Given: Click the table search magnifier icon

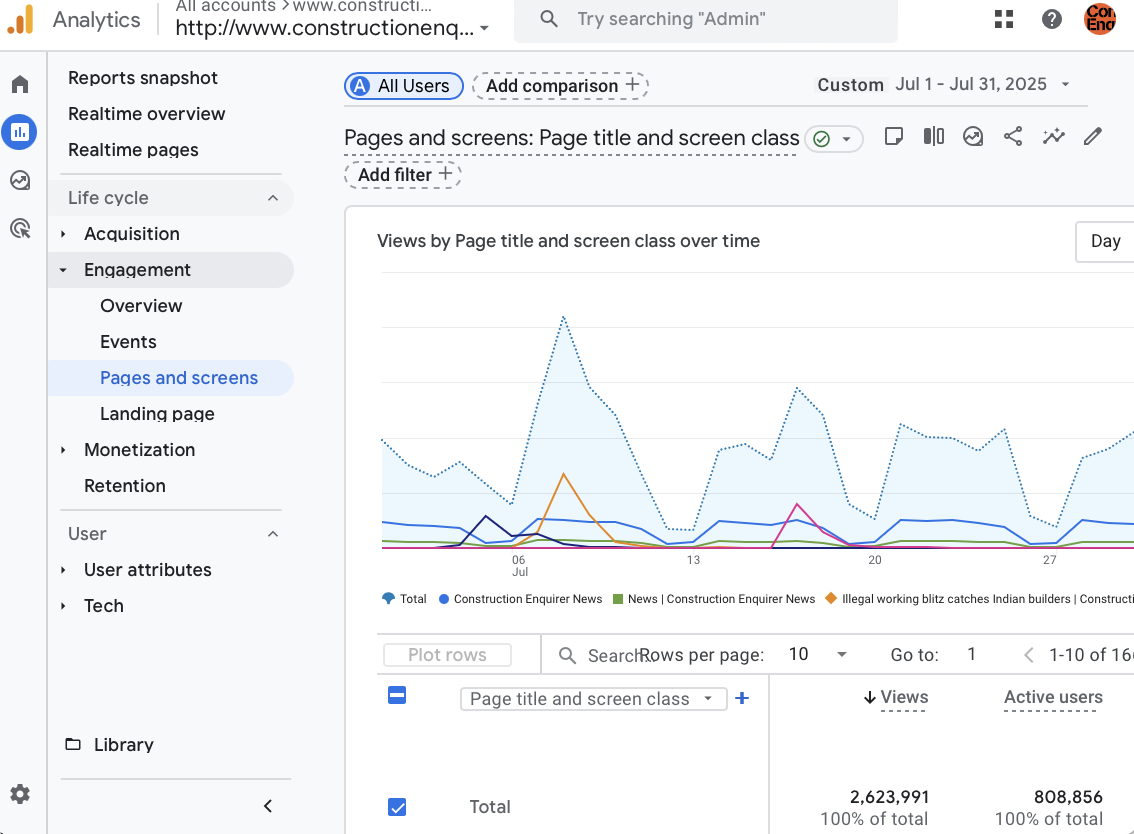Looking at the screenshot, I should coord(568,655).
